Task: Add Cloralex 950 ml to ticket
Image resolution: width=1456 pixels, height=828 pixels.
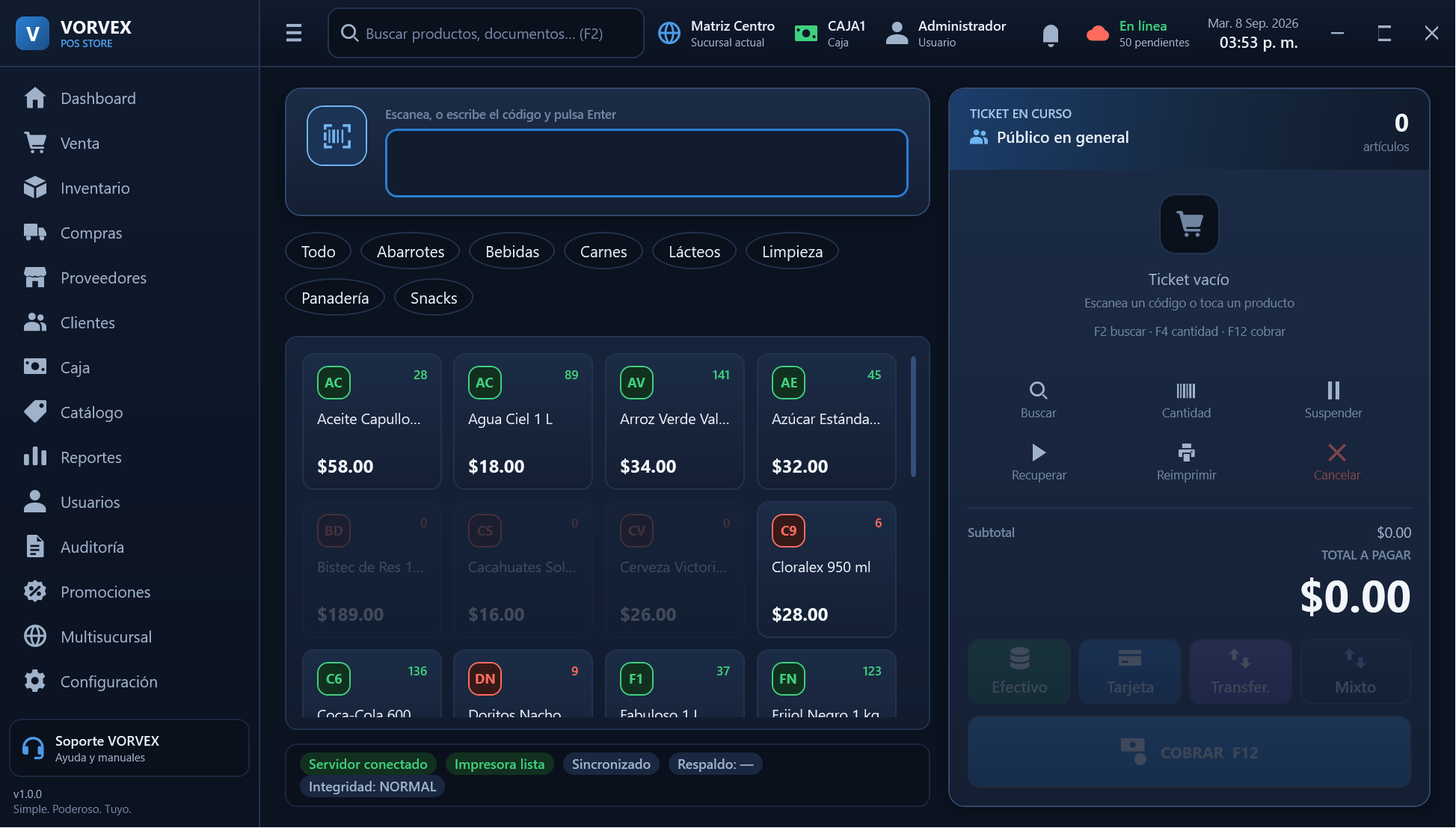Action: pos(826,569)
